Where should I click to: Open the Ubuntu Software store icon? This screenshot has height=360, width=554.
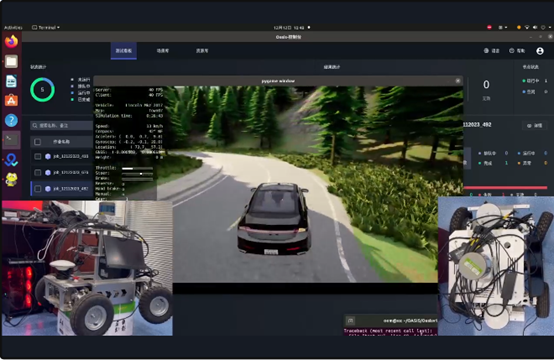point(11,101)
